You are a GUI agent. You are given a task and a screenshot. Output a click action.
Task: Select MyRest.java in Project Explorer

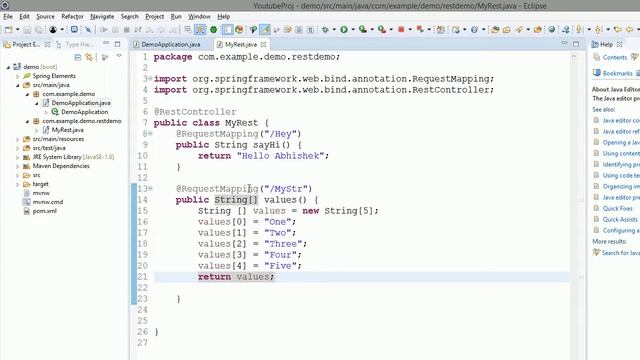(x=67, y=130)
